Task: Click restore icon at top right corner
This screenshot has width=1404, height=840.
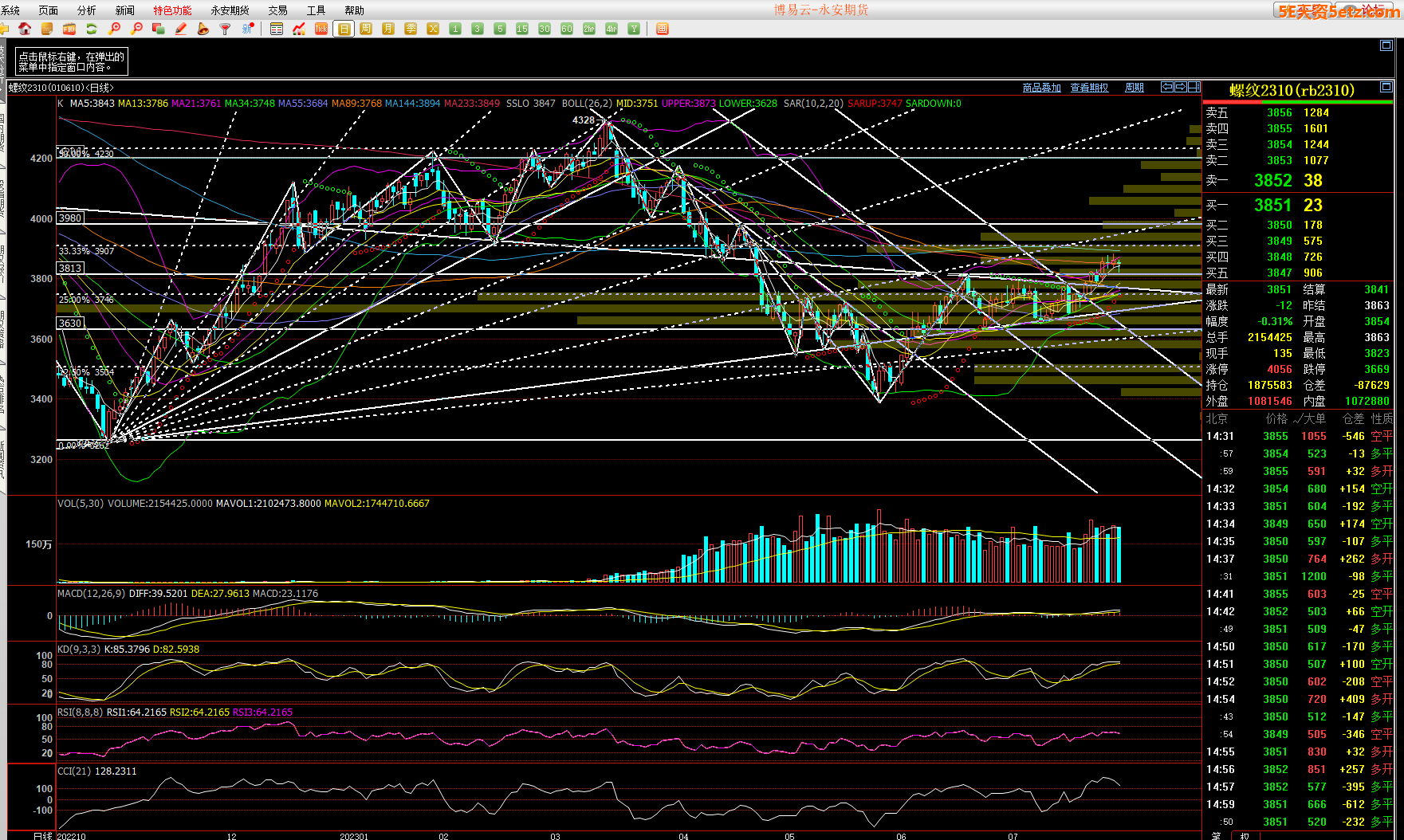Action: tap(1386, 45)
